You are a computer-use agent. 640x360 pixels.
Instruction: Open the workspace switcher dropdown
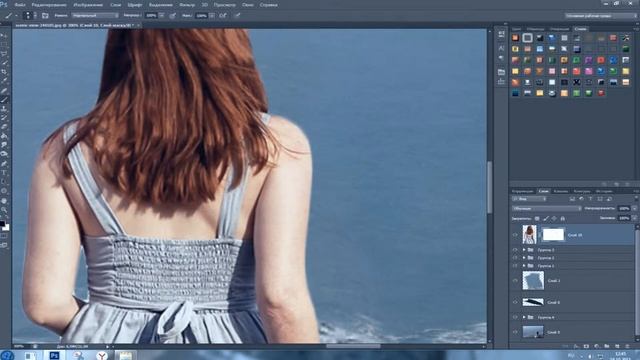(600, 16)
